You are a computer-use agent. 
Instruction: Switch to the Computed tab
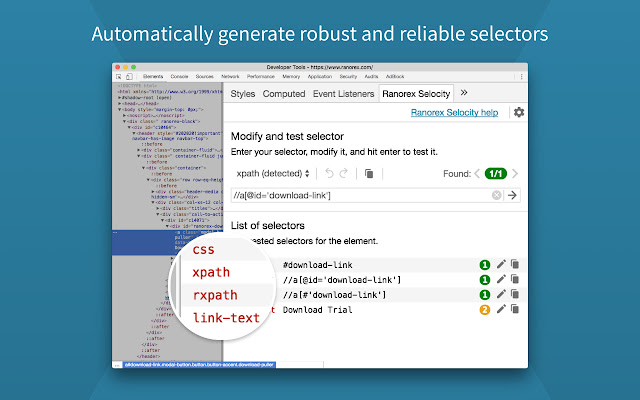(x=284, y=94)
